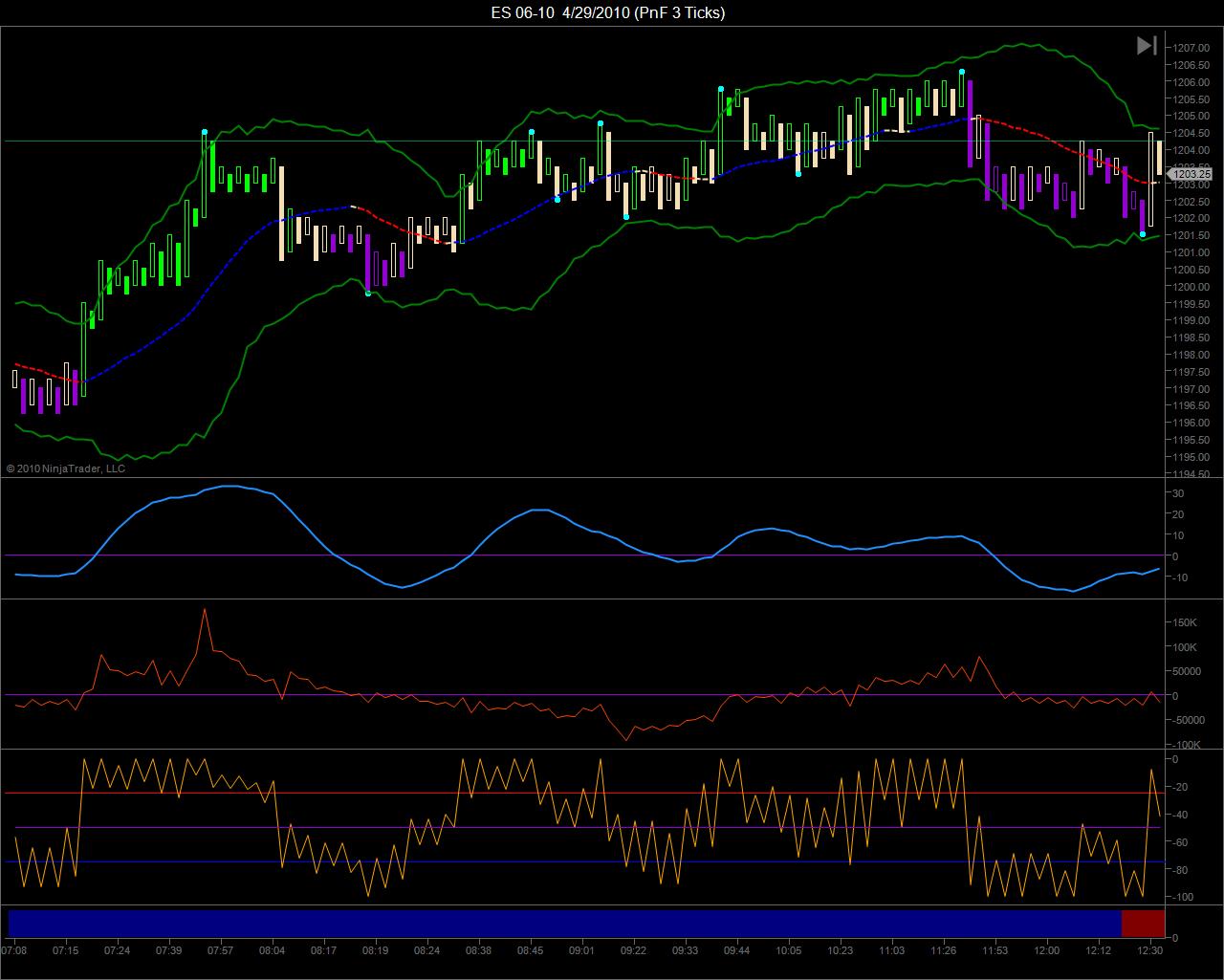Click the 12:30 time axis label

click(1150, 950)
